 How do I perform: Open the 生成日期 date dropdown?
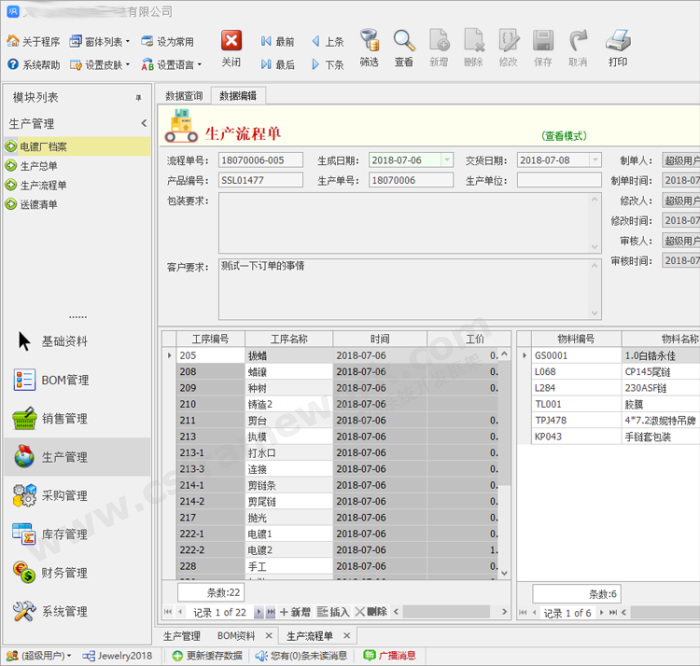445,160
